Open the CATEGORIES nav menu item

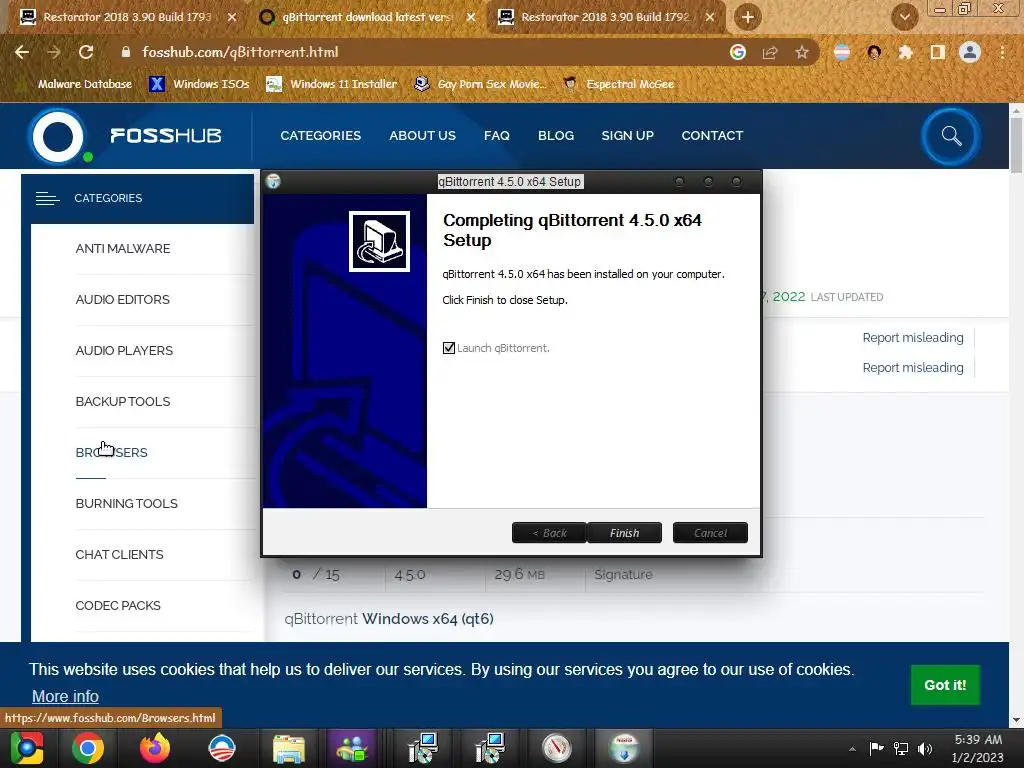[321, 136]
